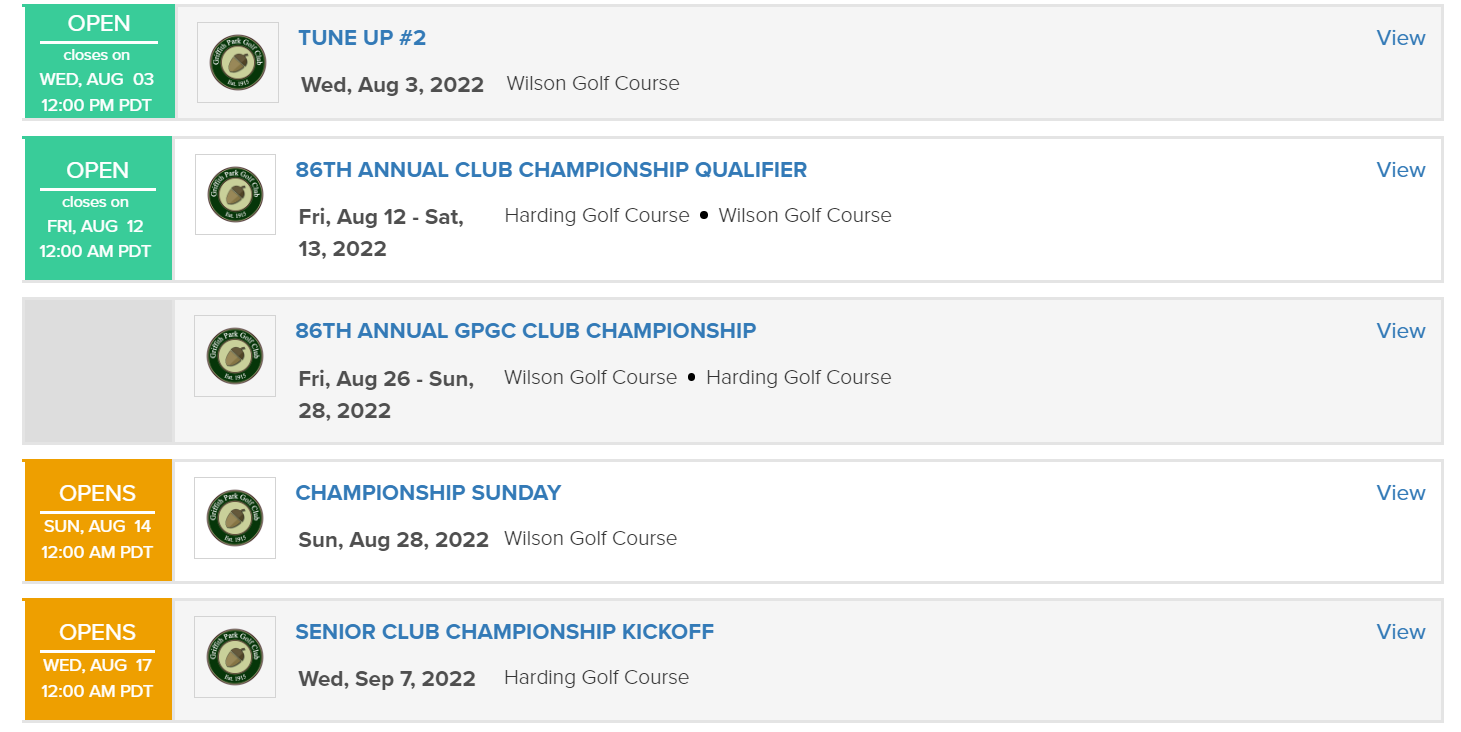
Task: Click View for Championship Sunday
Action: (1401, 493)
